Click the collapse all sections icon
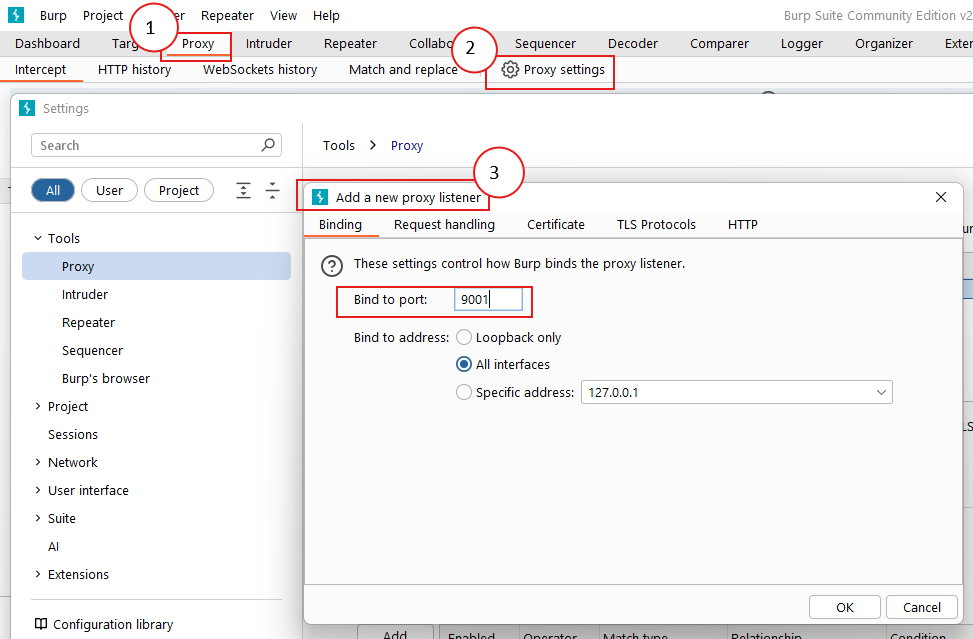The height and width of the screenshot is (639, 973). pos(272,190)
